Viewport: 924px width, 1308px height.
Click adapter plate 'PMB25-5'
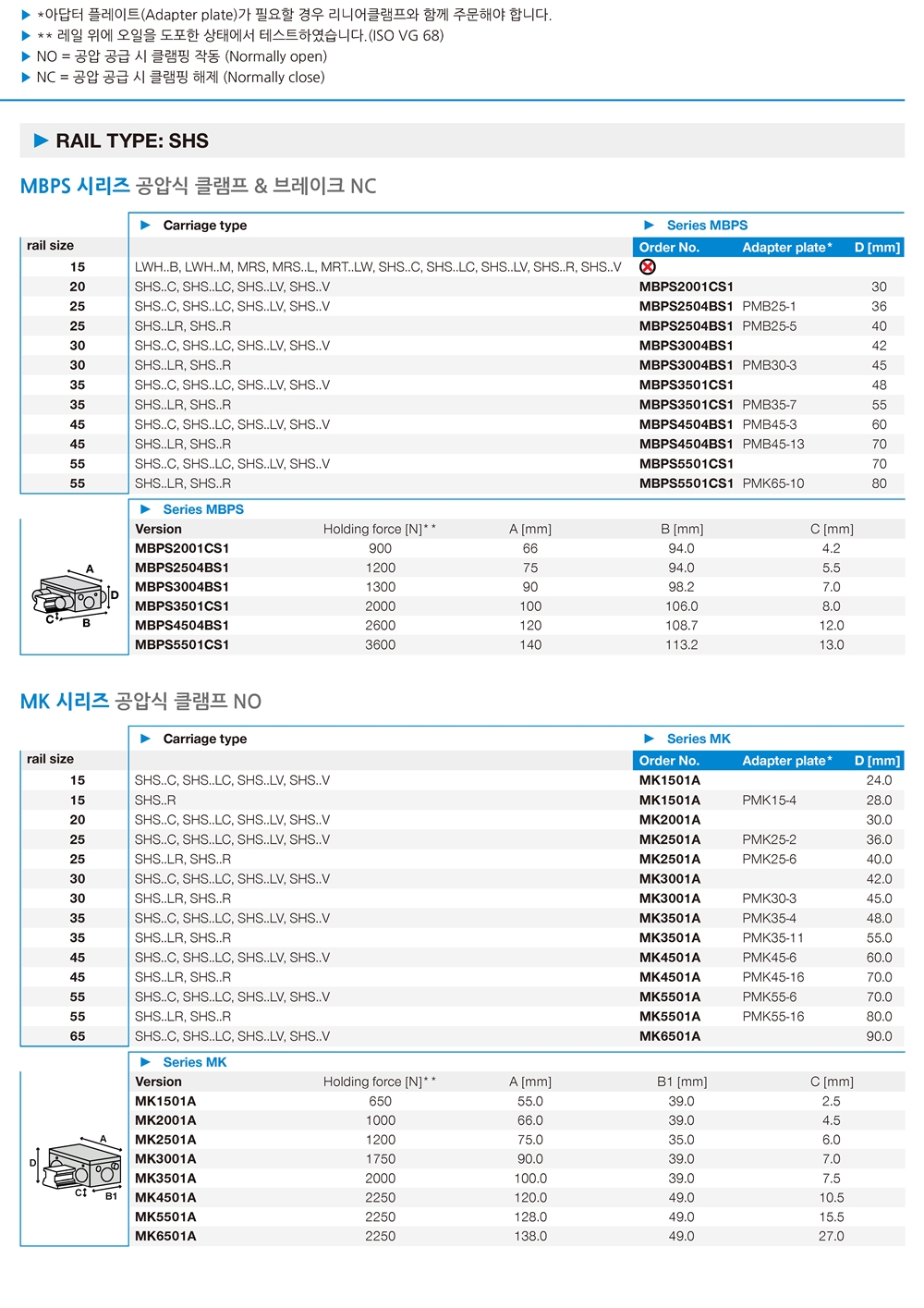(x=769, y=326)
